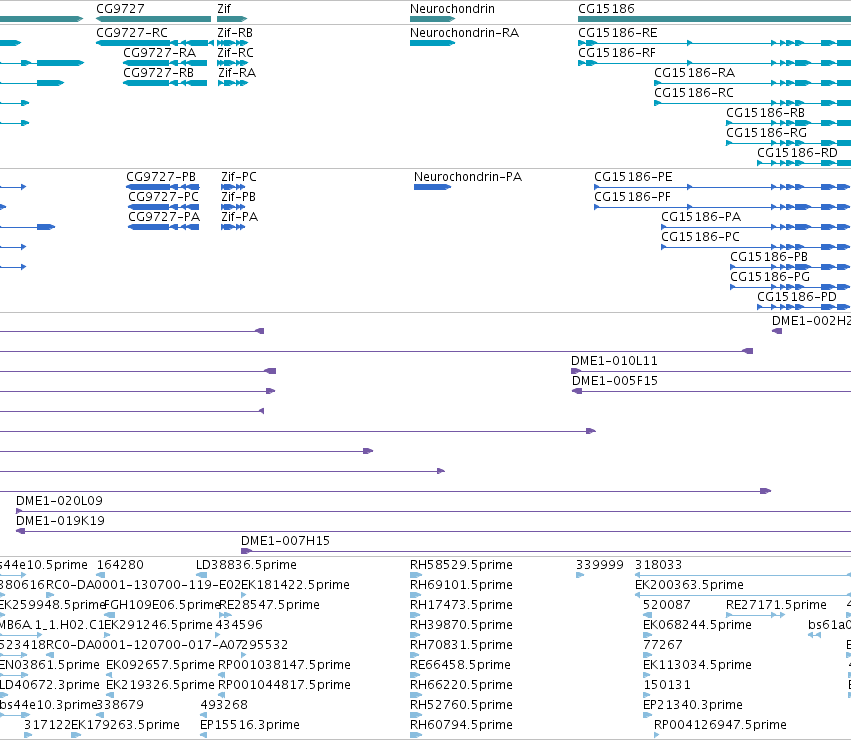Click the RH58529.5prime EST
The height and width of the screenshot is (740, 851).
point(461,565)
